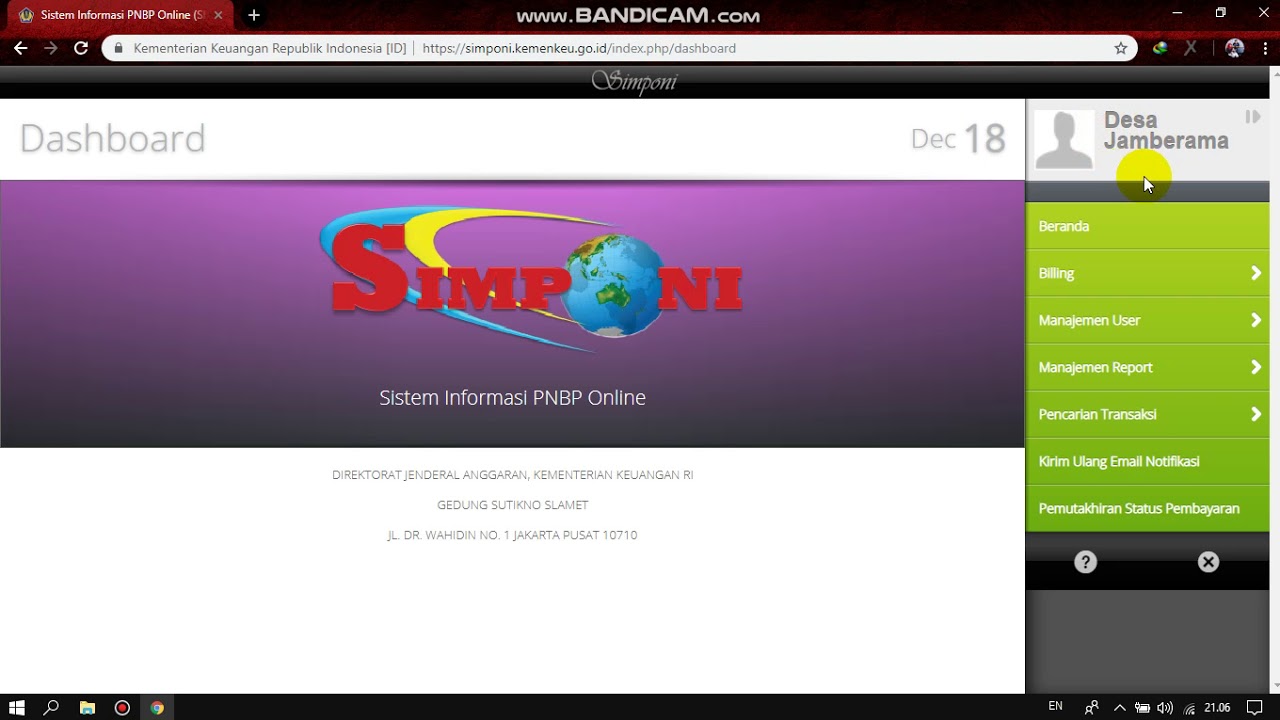Click the Wi-Fi network icon
Screen dimensions: 1280x720
(x=1189, y=707)
